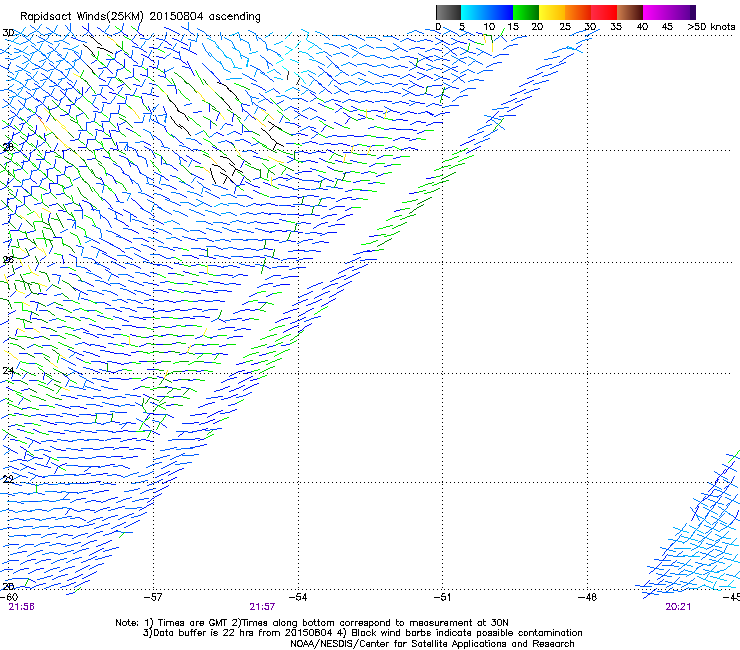Click the '45' legend scale number

point(667,27)
